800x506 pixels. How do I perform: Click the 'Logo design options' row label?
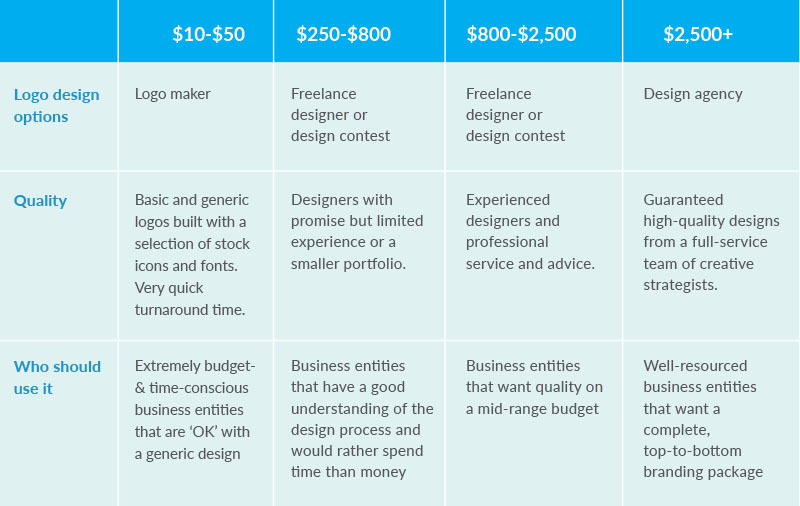click(56, 106)
